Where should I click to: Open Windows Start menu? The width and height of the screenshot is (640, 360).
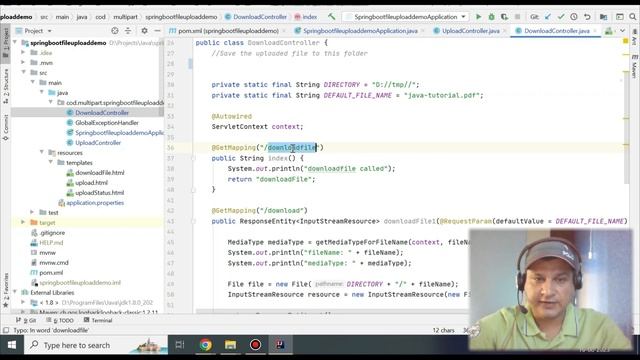pyautogui.click(x=12, y=345)
